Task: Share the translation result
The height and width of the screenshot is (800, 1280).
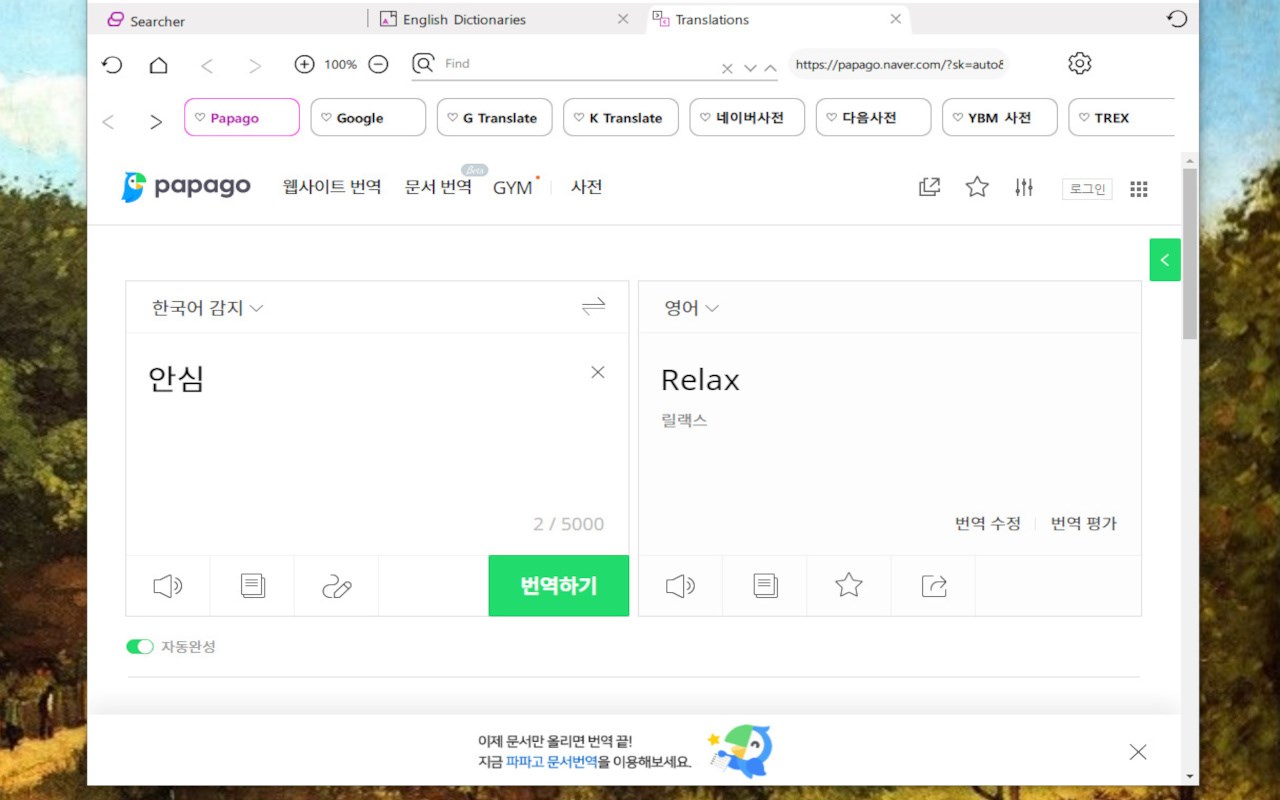Action: click(933, 586)
